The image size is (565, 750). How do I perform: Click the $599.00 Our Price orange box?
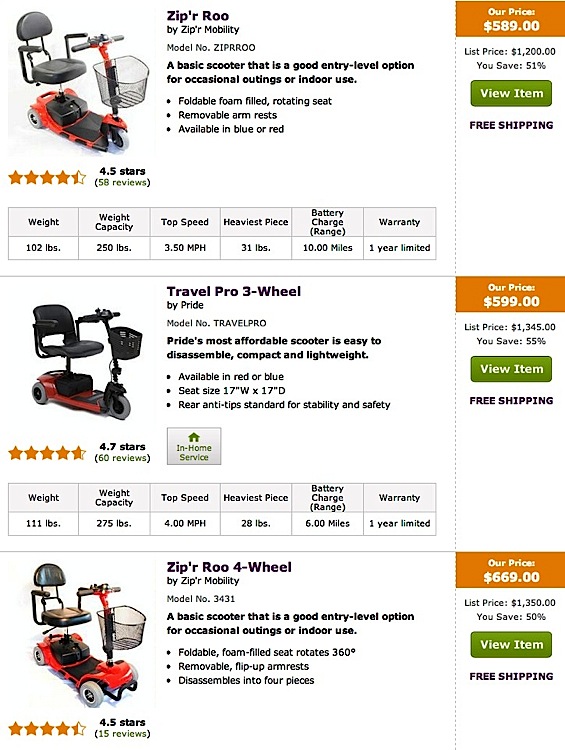(x=510, y=295)
